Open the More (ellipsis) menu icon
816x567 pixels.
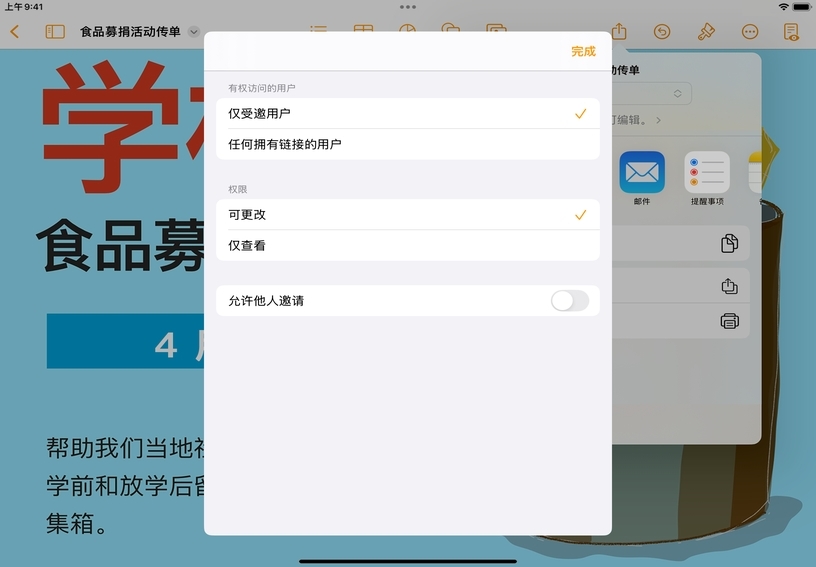(x=750, y=32)
